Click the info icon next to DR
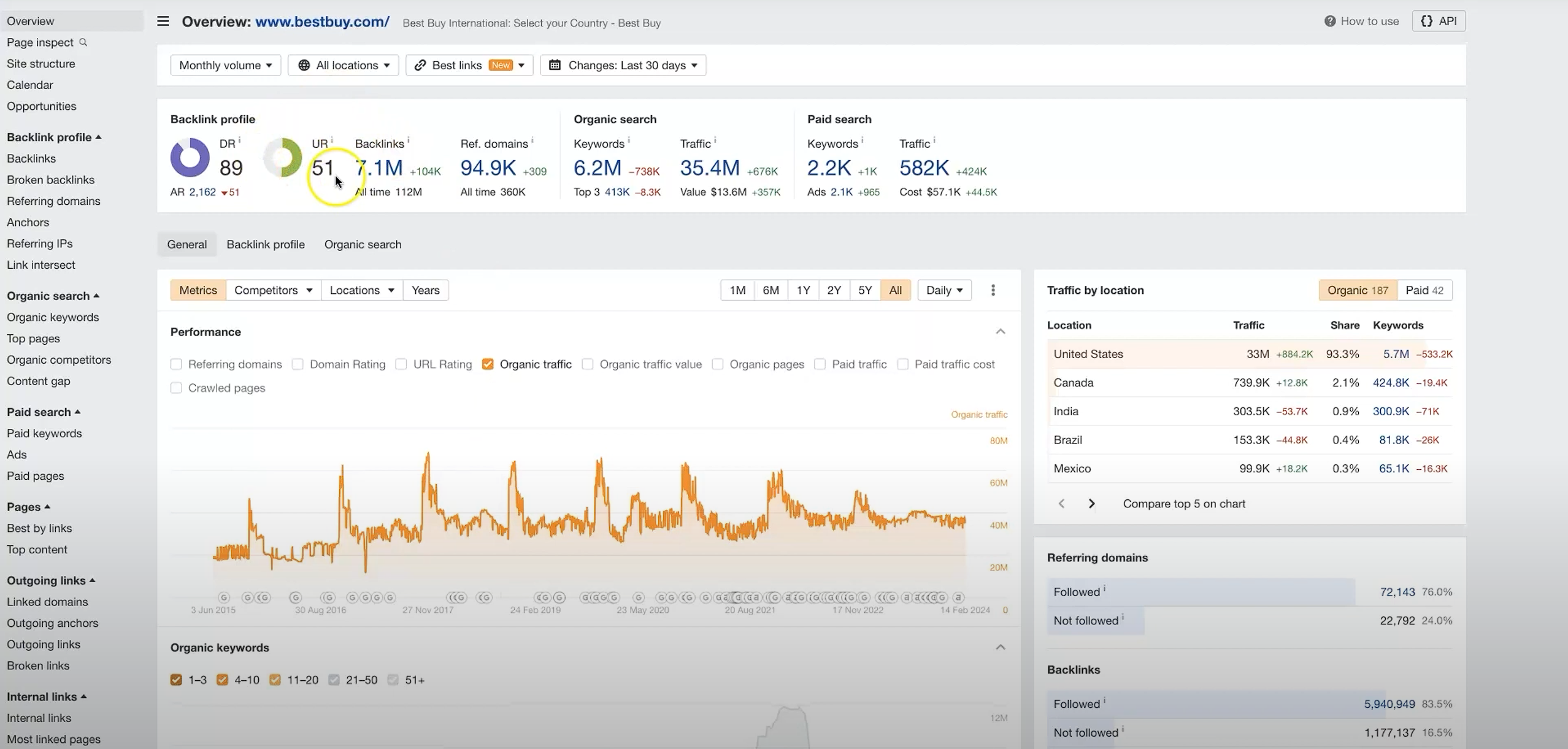Viewport: 1568px width, 749px height. pos(239,140)
